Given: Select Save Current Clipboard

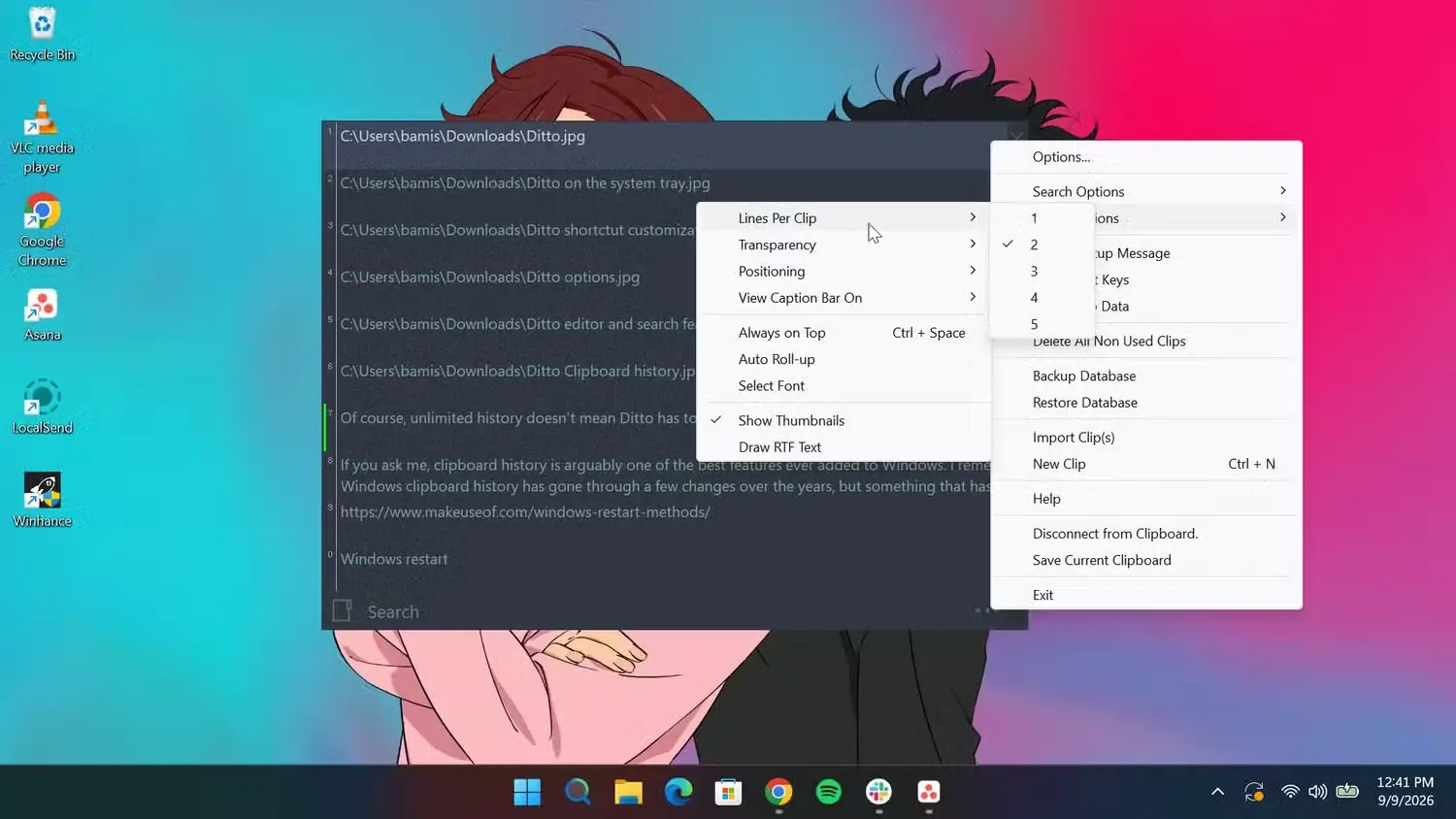Looking at the screenshot, I should click(x=1146, y=560).
